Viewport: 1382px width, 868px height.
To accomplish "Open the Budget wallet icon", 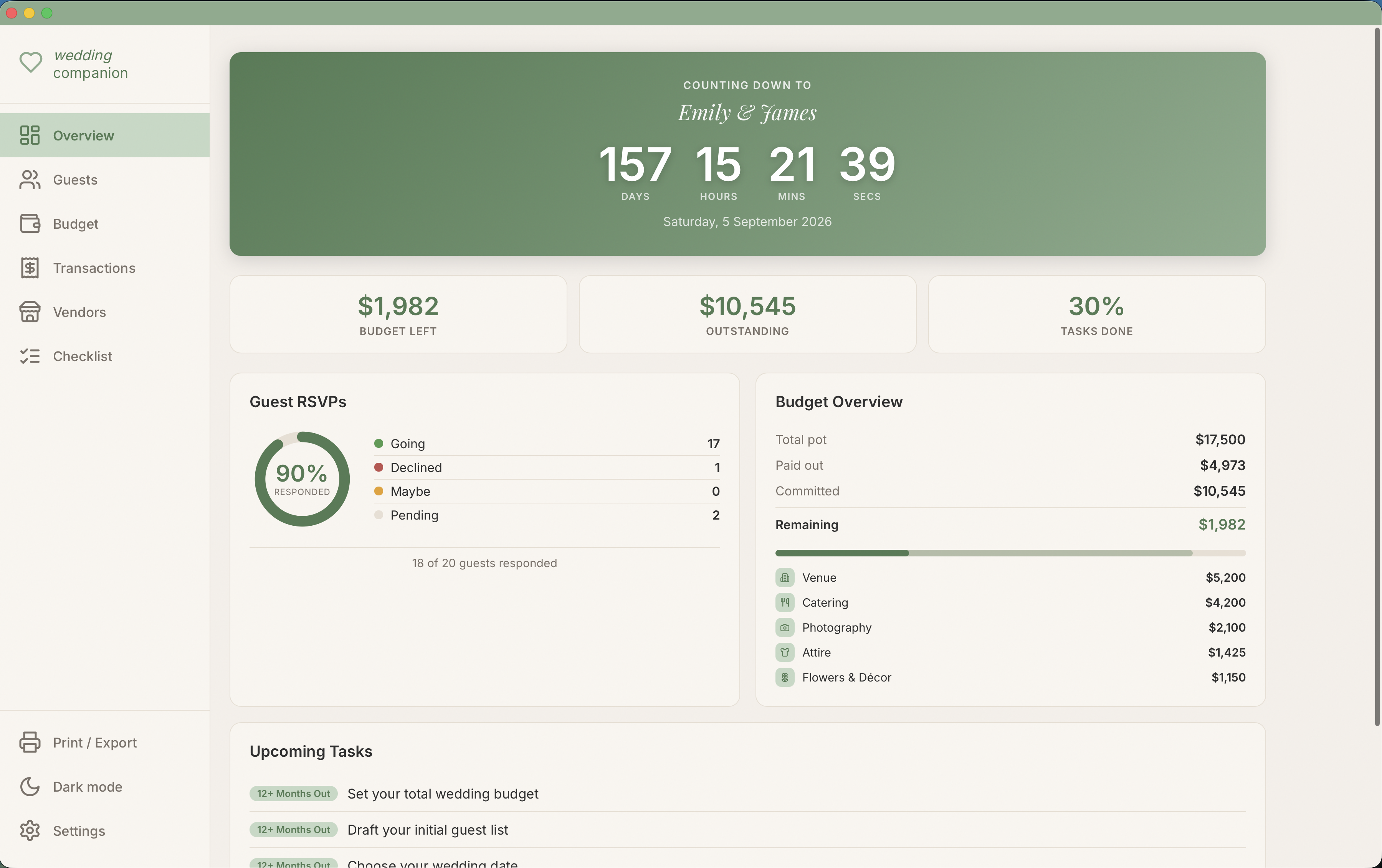I will (30, 224).
